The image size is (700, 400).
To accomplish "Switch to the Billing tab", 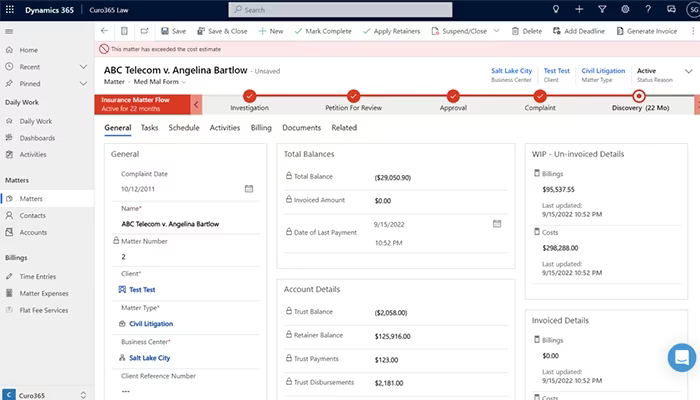I will click(x=261, y=128).
